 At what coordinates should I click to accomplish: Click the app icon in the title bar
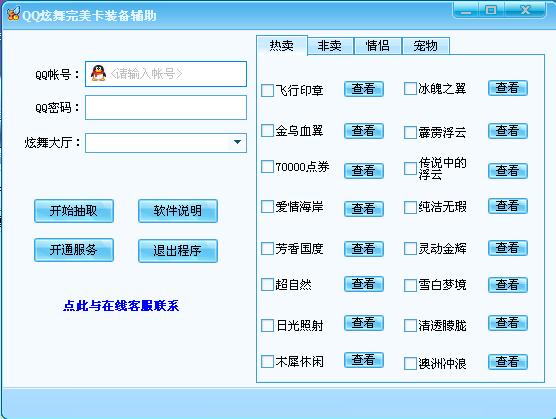click(x=13, y=14)
